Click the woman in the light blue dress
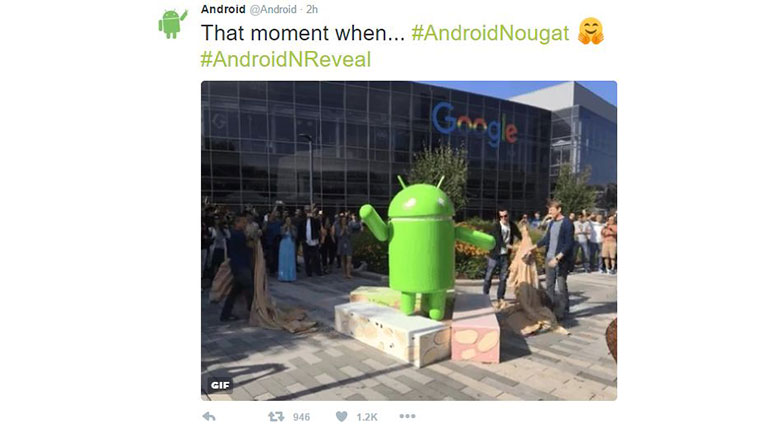770x433 pixels. pyautogui.click(x=287, y=249)
